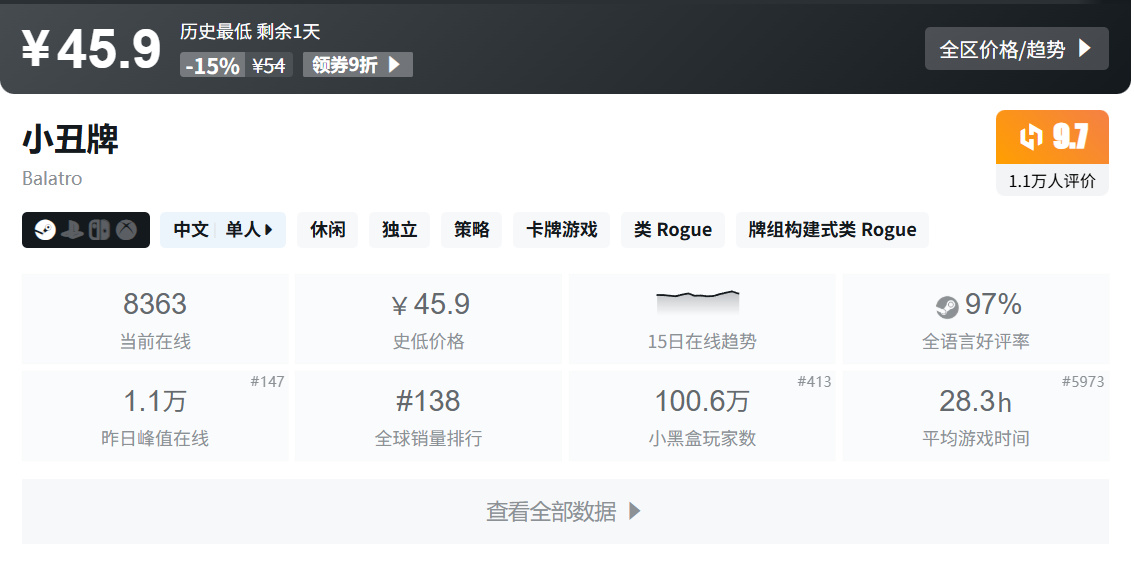Viewport: 1134px width, 564px height.
Task: Click the 8363 当前在线 stat card
Action: pyautogui.click(x=155, y=319)
